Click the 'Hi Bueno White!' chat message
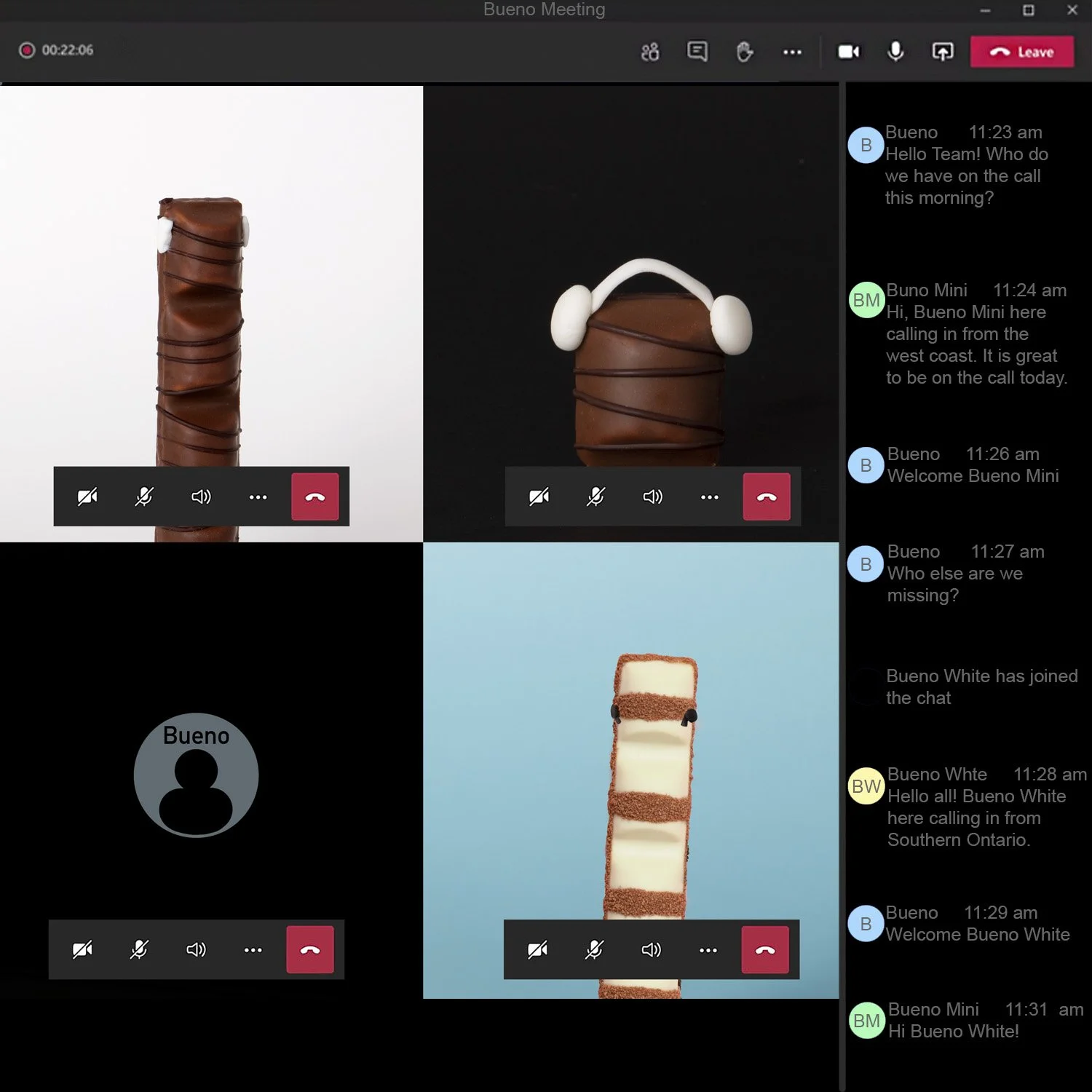Screen dimensions: 1092x1092 pos(954,1032)
